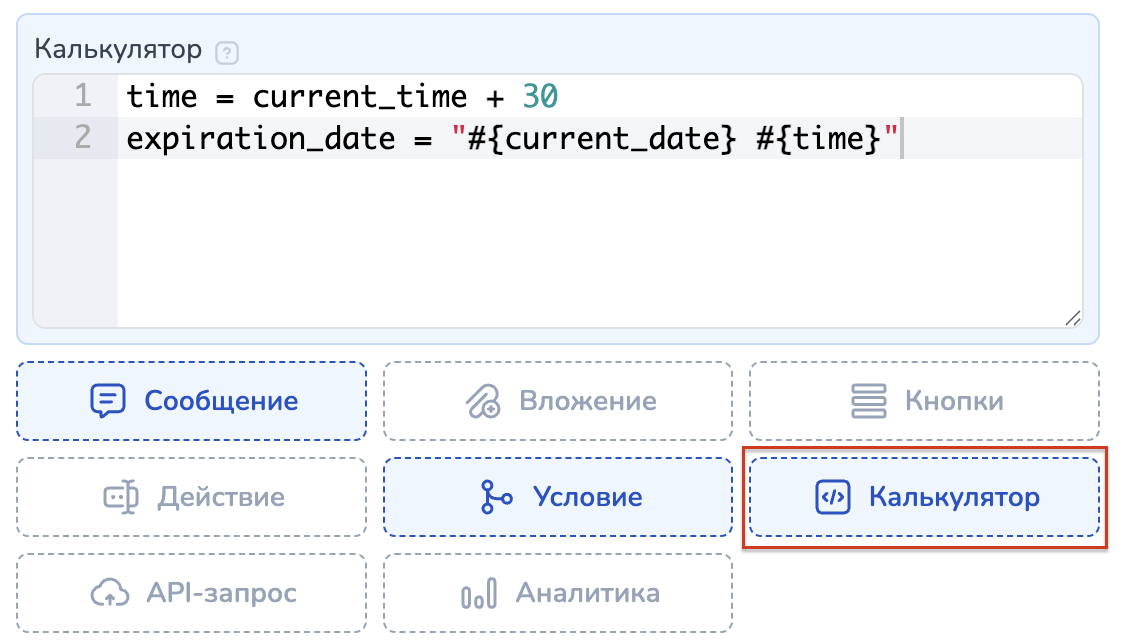The height and width of the screenshot is (644, 1122).
Task: Click the code icon on Калькулятор button
Action: click(832, 497)
